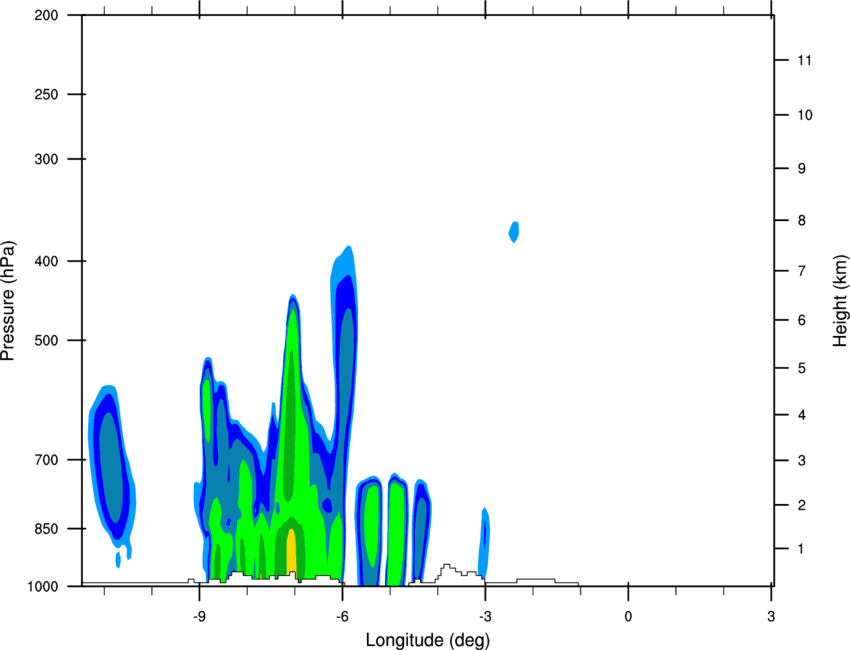Select the 200 pressure tick label
Image resolution: width=850 pixels, height=650 pixels.
click(x=46, y=15)
